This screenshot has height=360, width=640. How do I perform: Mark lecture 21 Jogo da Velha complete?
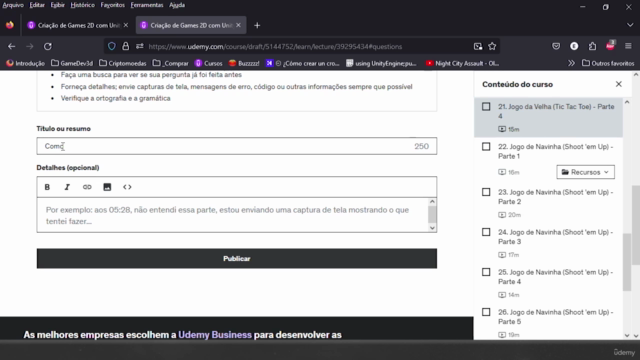click(x=486, y=107)
